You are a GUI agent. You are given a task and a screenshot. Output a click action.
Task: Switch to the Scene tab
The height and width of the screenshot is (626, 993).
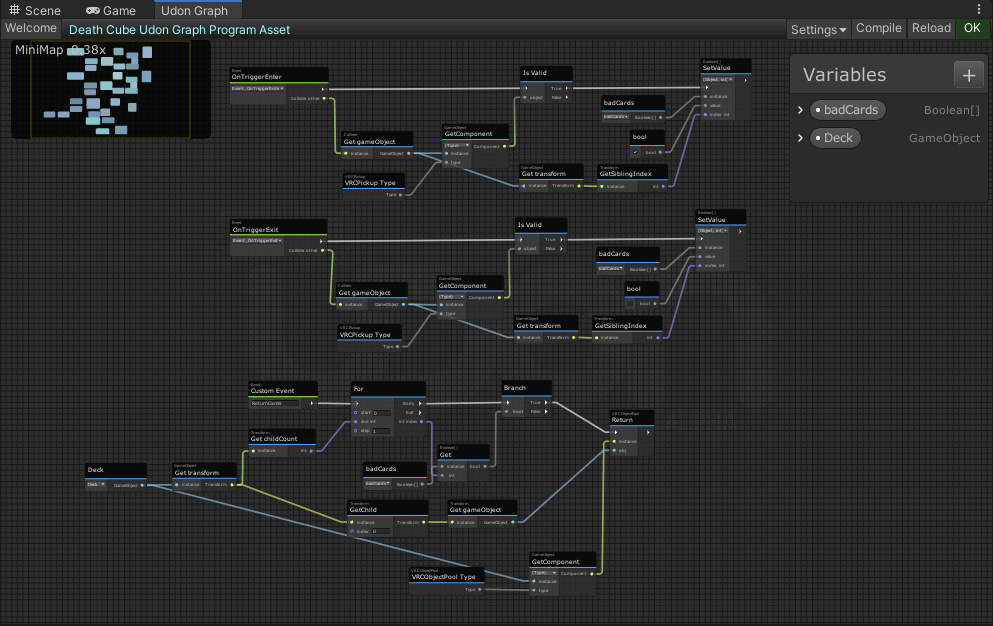[35, 10]
